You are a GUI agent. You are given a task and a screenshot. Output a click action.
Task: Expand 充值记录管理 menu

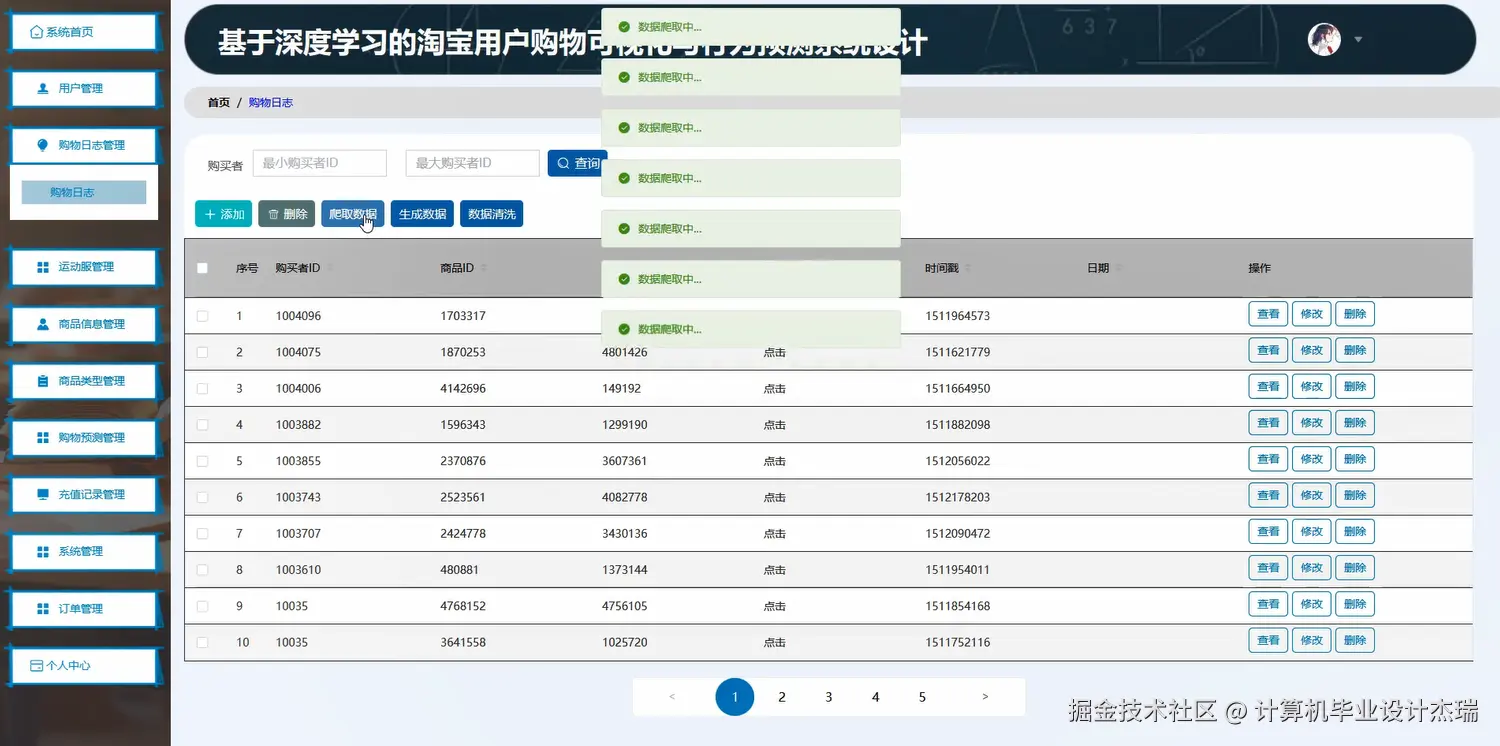pos(83,494)
